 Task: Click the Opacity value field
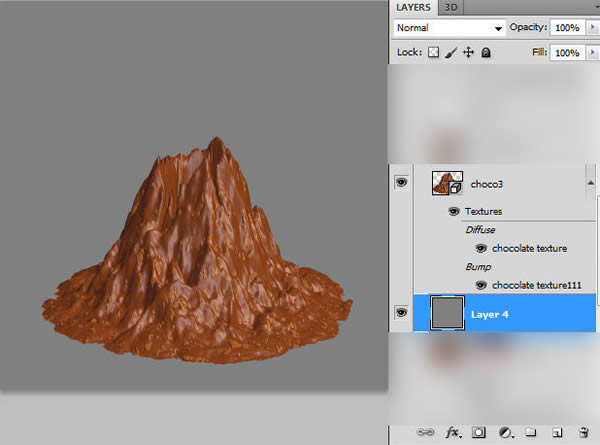[567, 28]
